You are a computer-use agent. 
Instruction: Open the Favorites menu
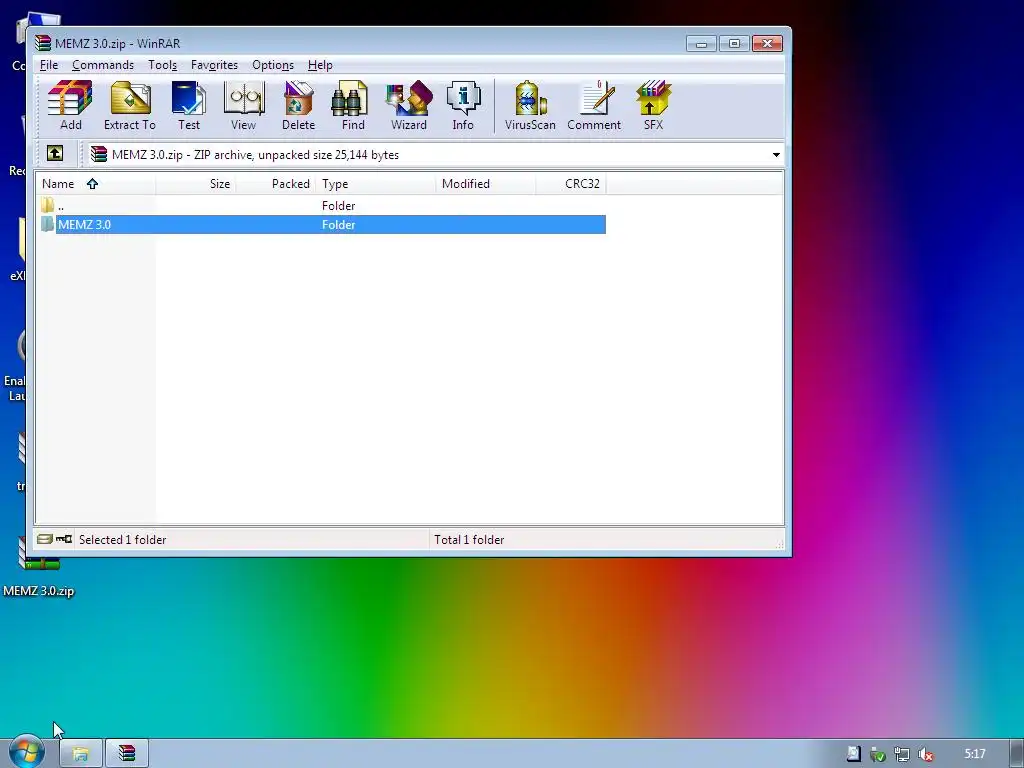tap(214, 65)
